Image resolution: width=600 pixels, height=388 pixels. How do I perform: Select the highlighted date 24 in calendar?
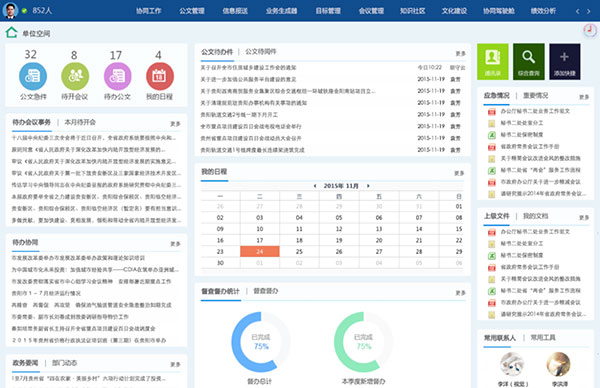point(260,251)
